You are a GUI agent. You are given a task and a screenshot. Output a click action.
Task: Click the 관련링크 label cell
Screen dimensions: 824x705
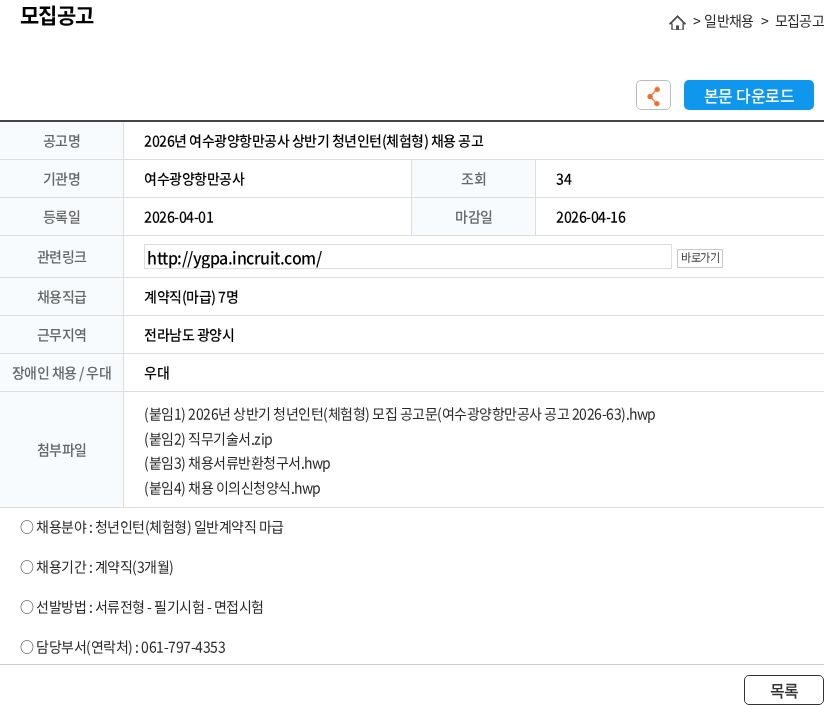61,257
